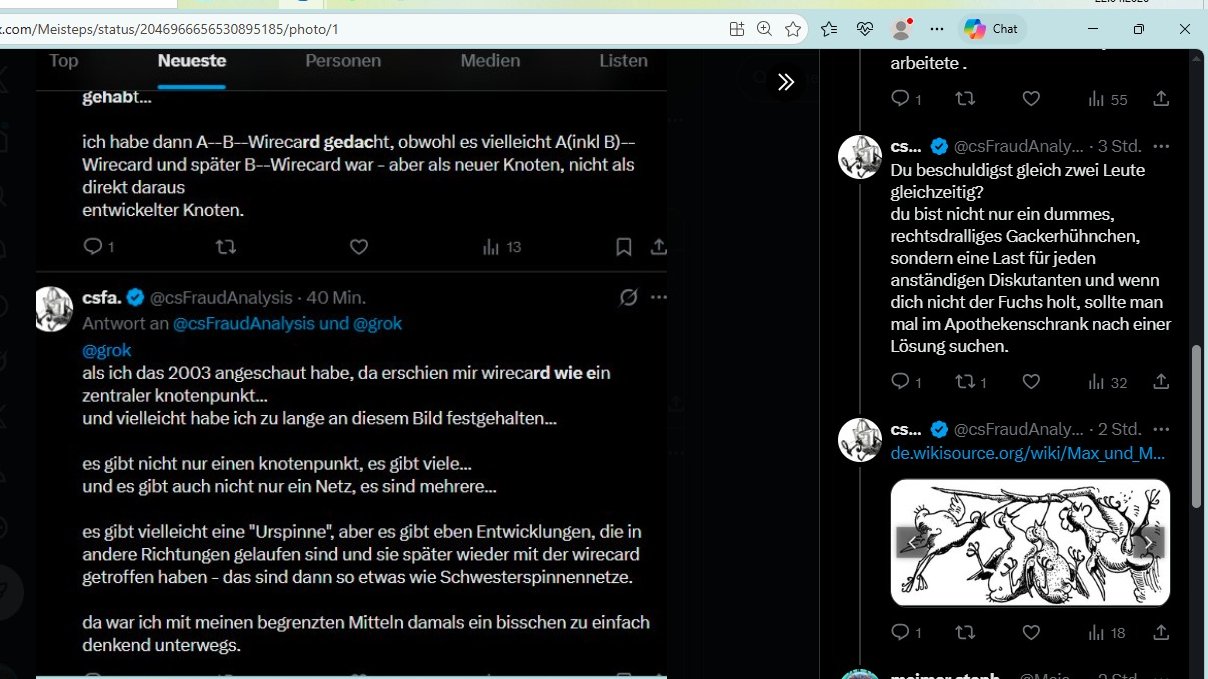Image resolution: width=1208 pixels, height=679 pixels.
Task: Add the current page to favorites
Action: pos(793,29)
